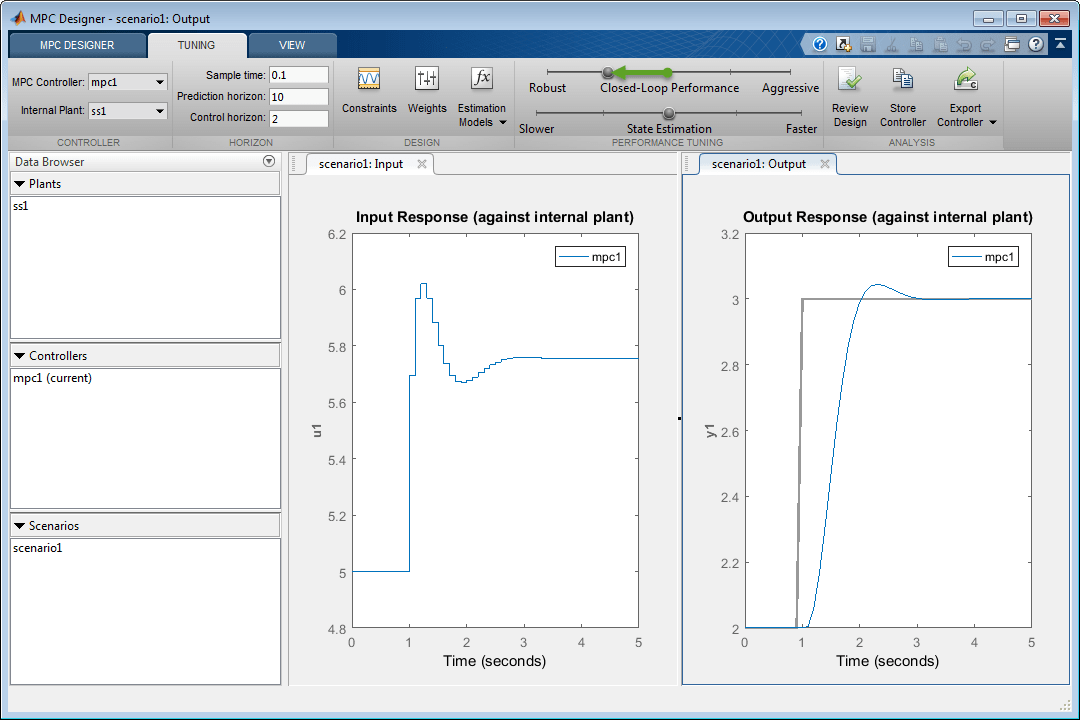Collapse the toolstrip with the up-arrow icon
1080x720 pixels.
click(1061, 43)
